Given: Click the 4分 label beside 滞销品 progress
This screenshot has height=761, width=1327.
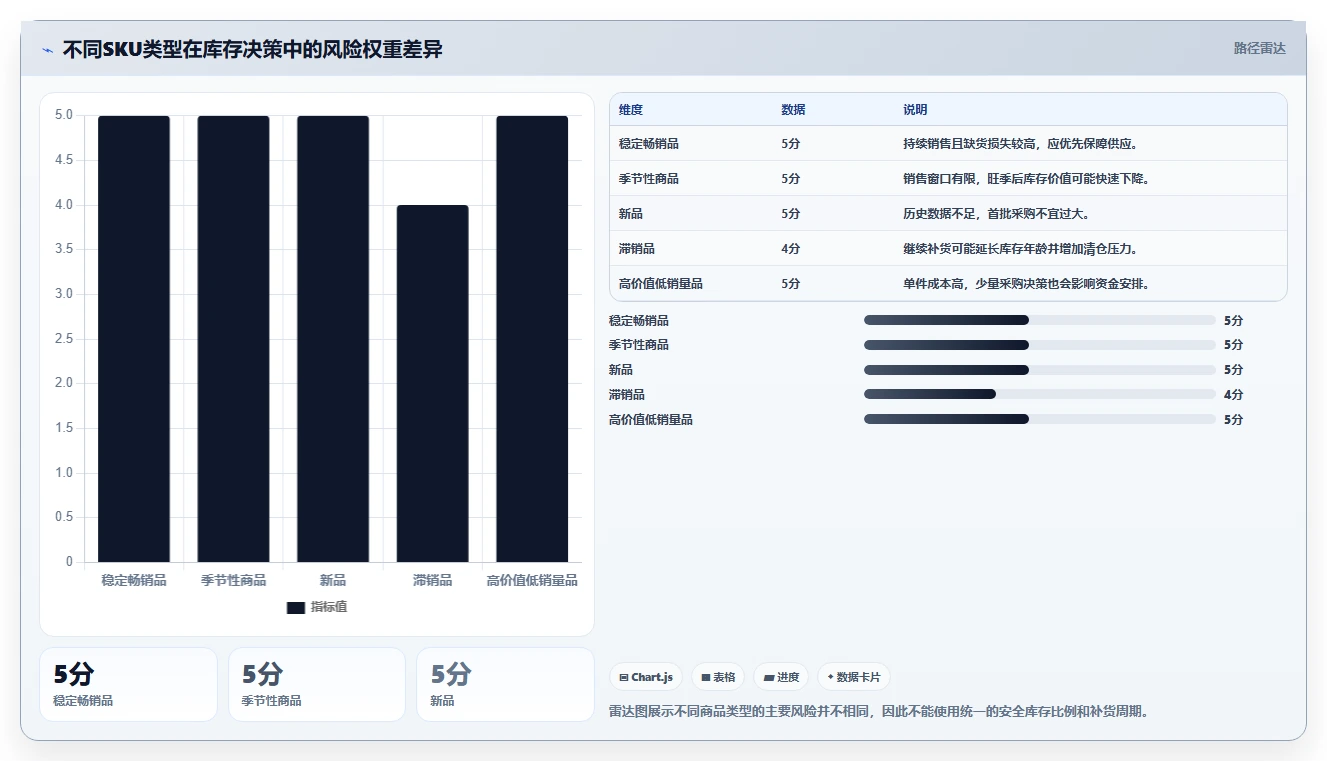Looking at the screenshot, I should pyautogui.click(x=1233, y=395).
